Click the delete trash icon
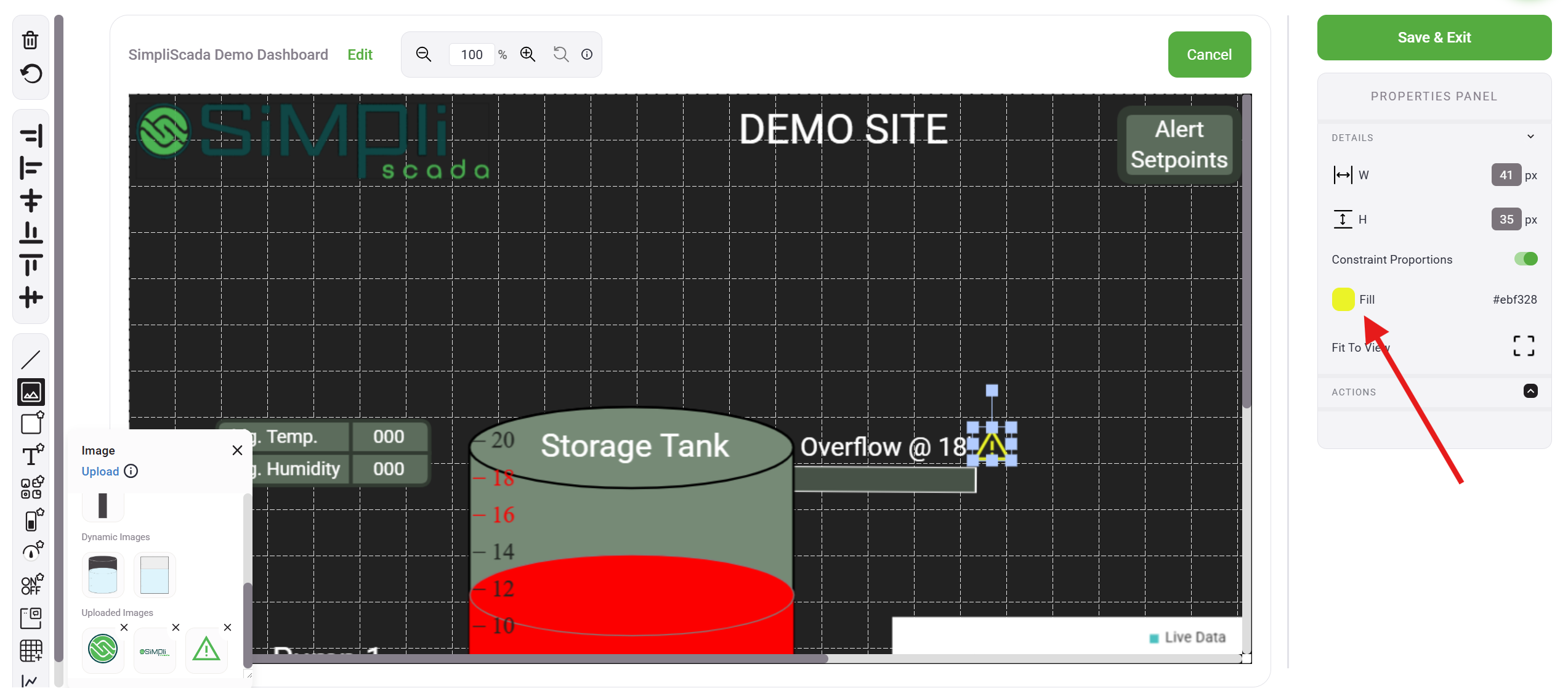The image size is (1568, 688). pyautogui.click(x=30, y=40)
